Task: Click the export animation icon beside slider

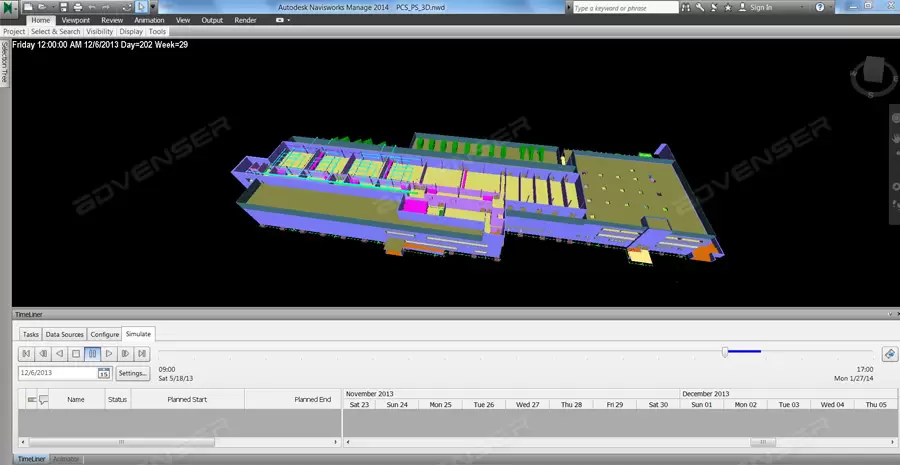Action: click(890, 354)
